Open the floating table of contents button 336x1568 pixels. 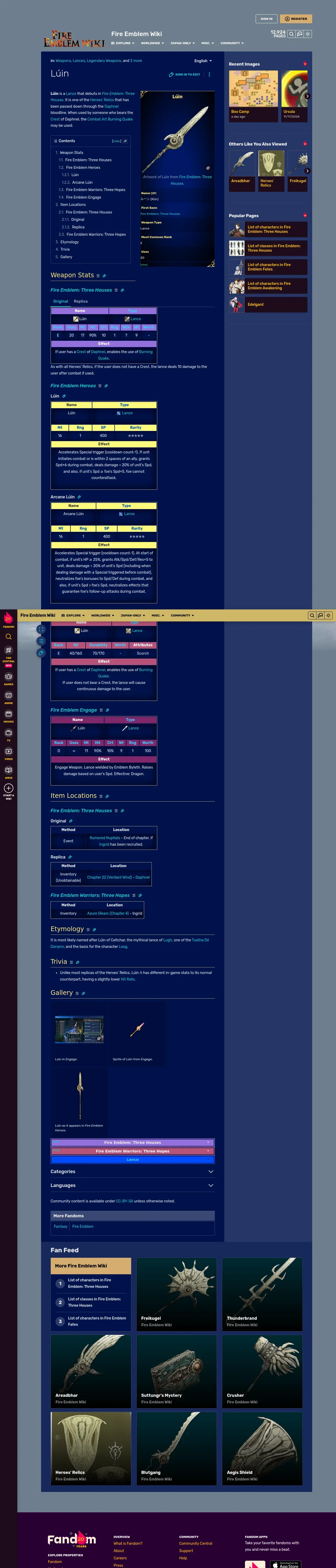tap(41, 641)
